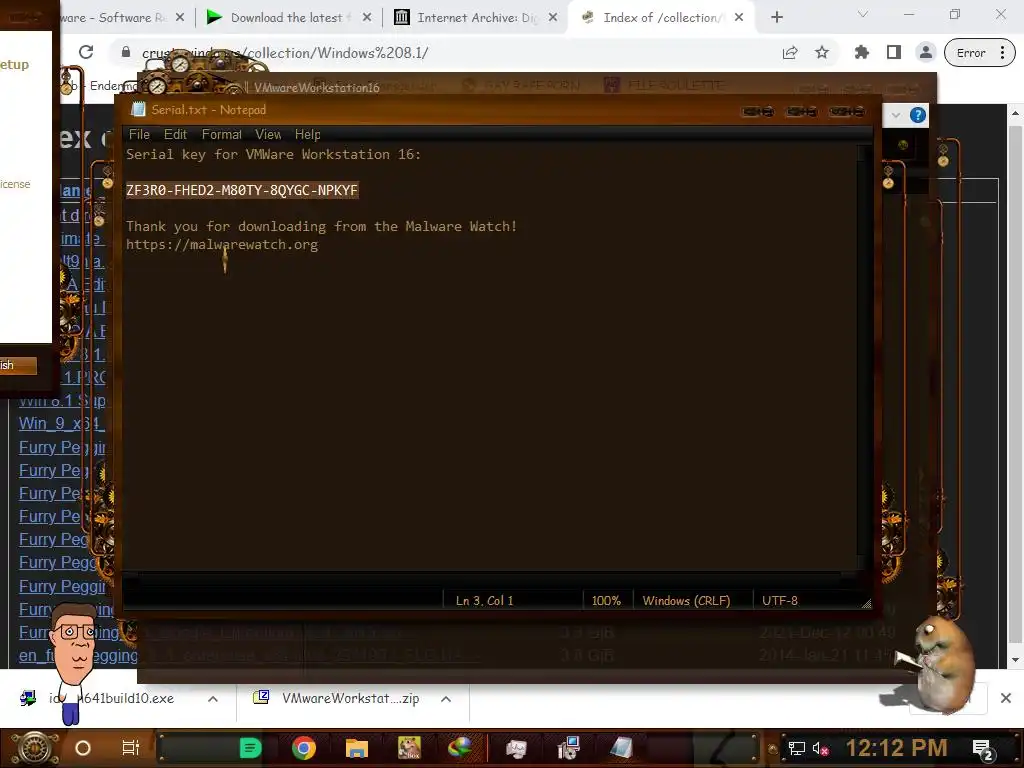1024x768 pixels.
Task: Open the Help menu in Notepad
Action: [x=308, y=135]
